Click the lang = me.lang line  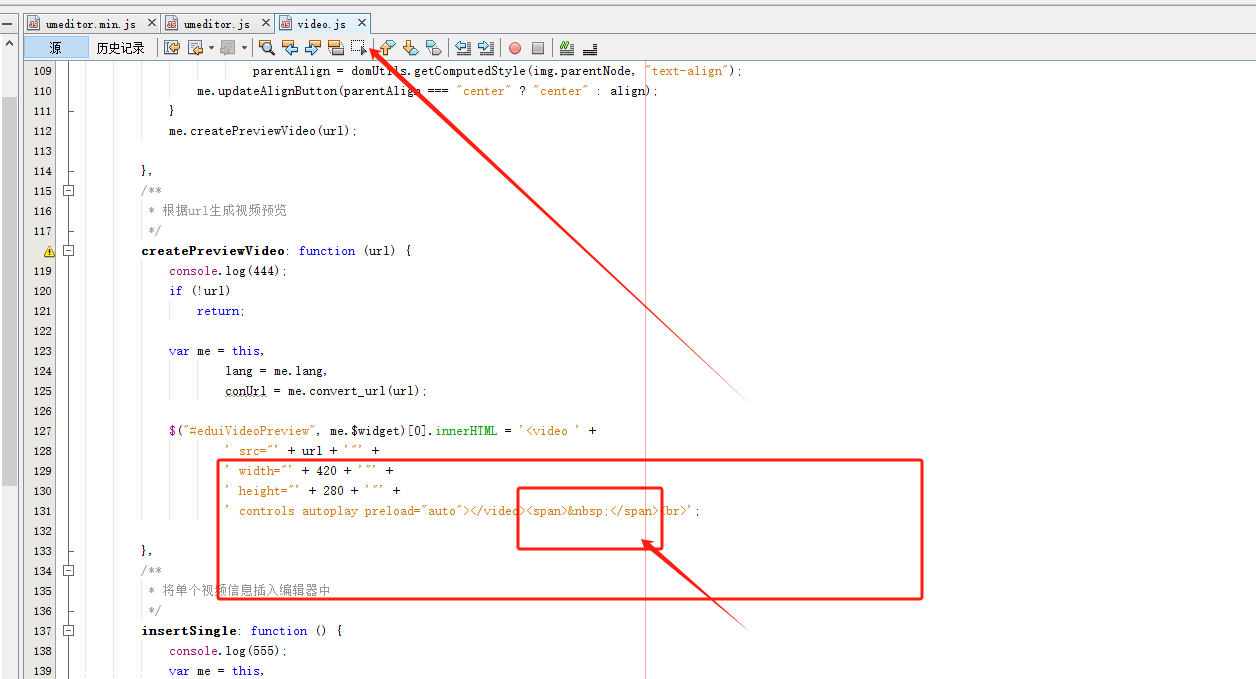(x=276, y=371)
